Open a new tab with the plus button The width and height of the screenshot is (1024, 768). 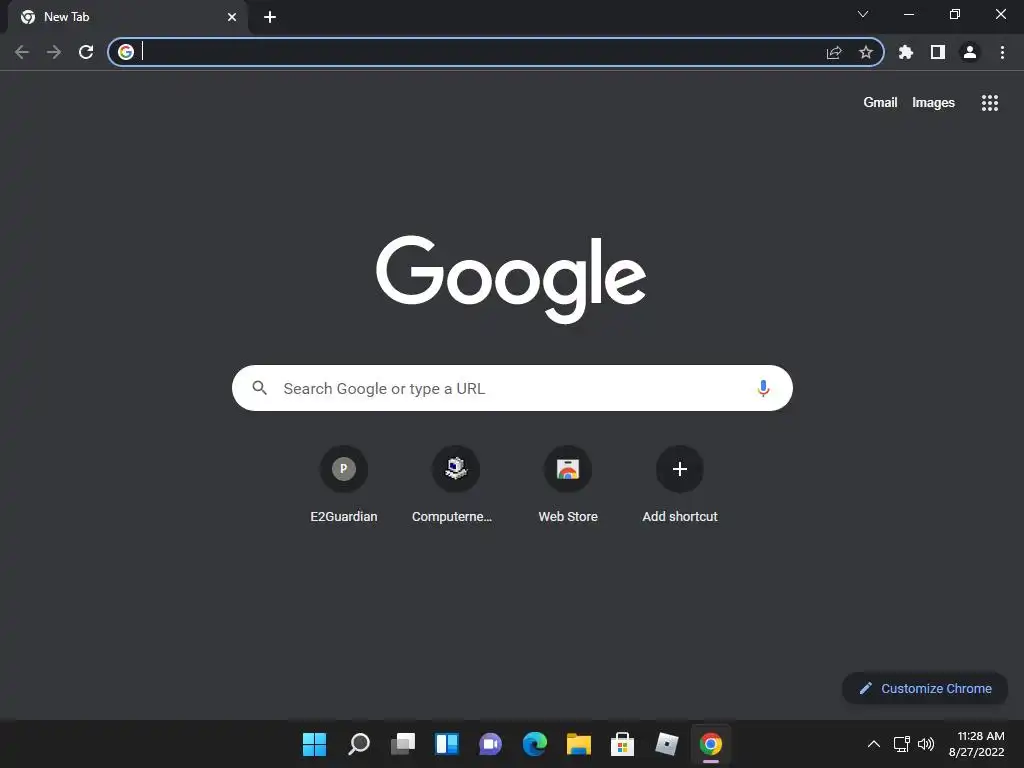click(270, 17)
